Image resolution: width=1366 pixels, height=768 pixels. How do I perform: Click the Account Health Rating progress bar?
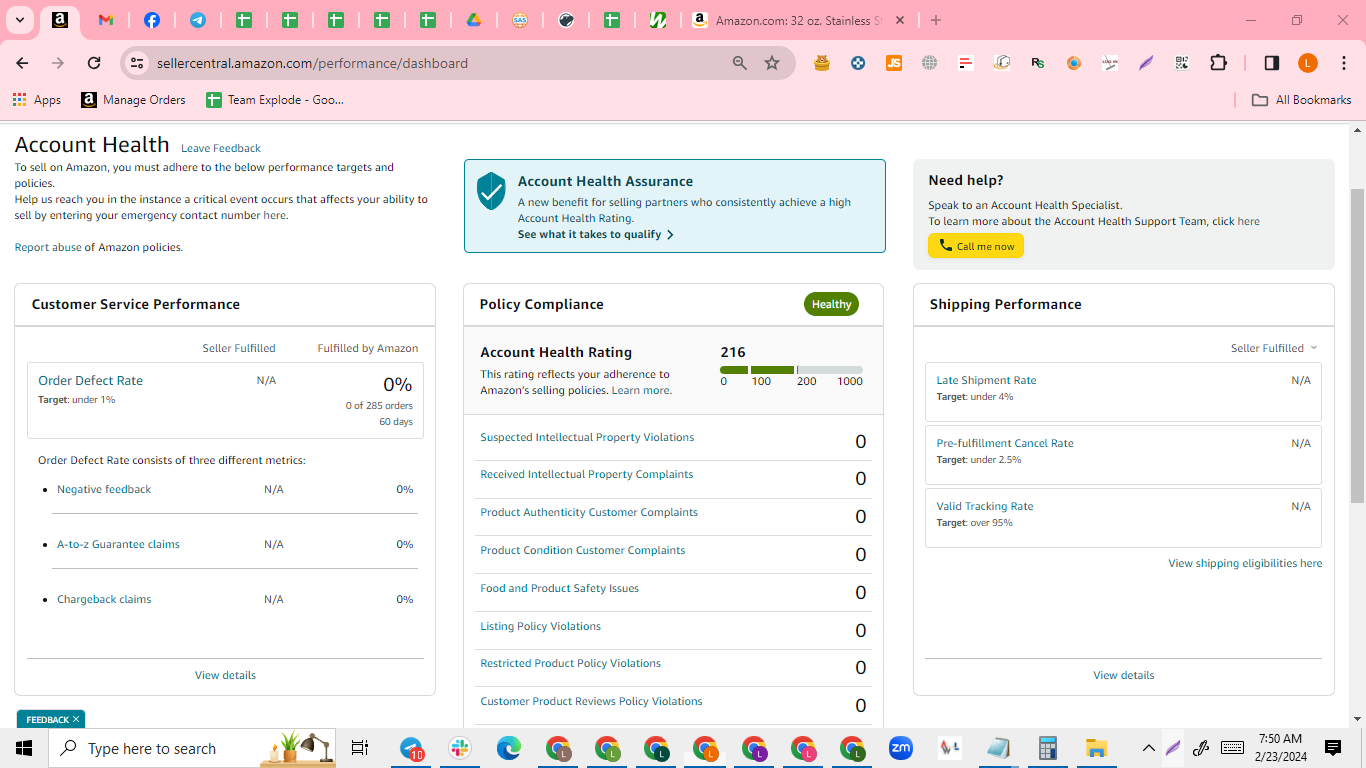pyautogui.click(x=791, y=370)
